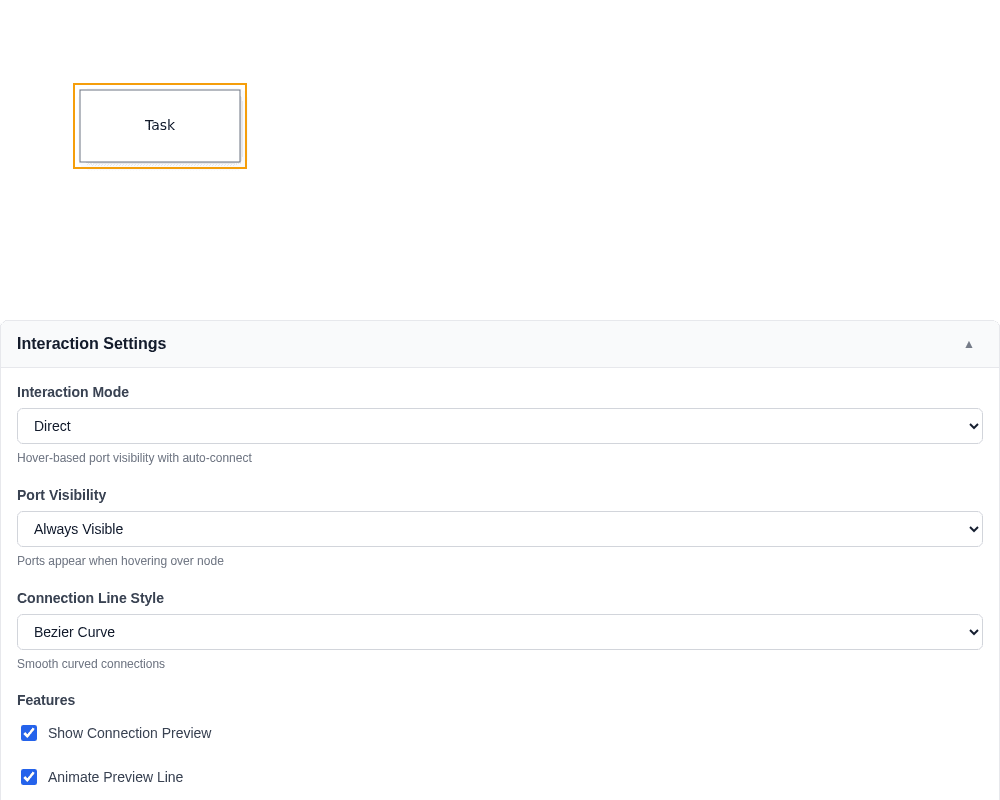Click the Port Visibility label
The height and width of the screenshot is (800, 1000).
pos(61,495)
